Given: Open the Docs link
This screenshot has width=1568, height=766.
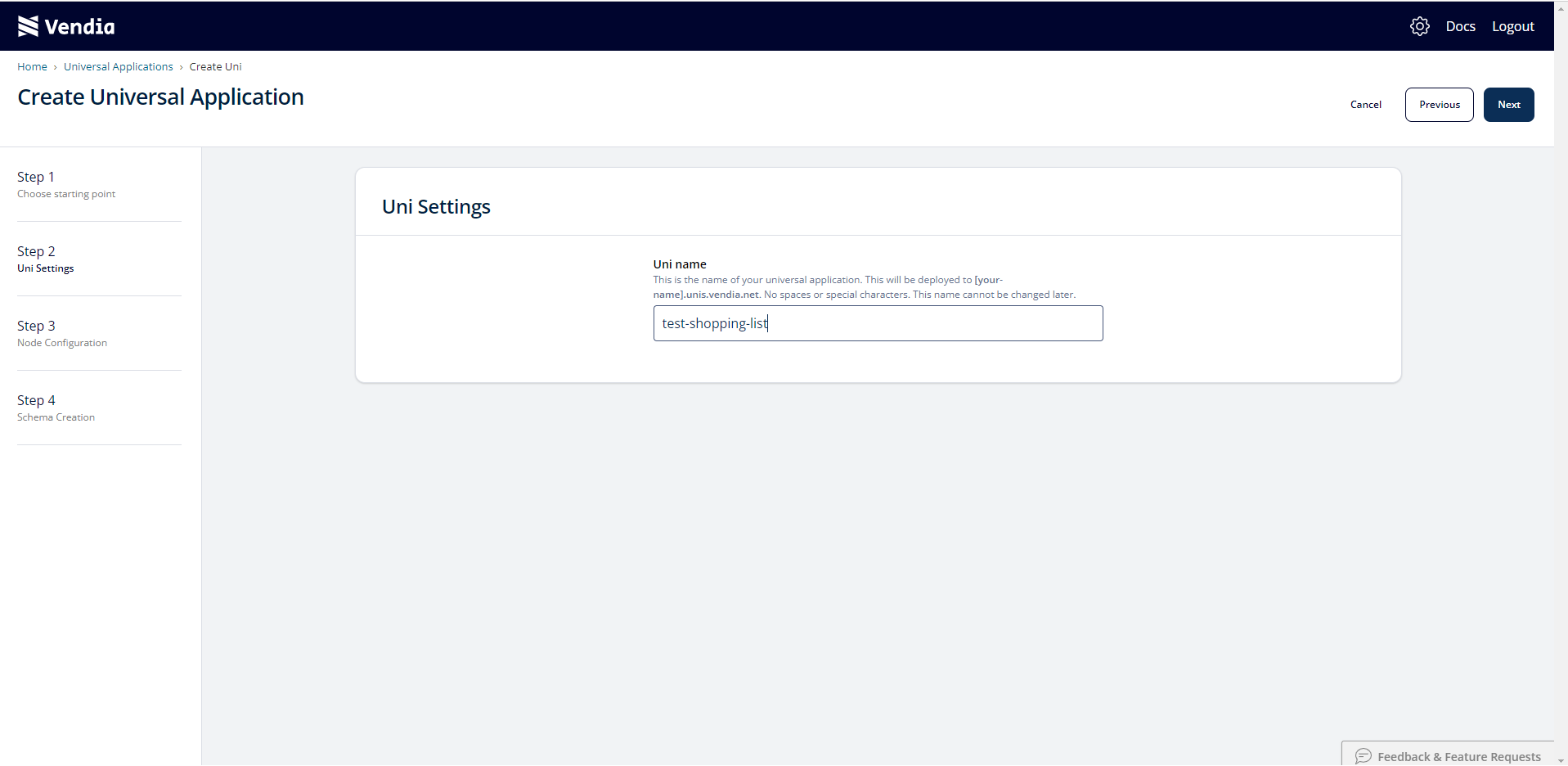Looking at the screenshot, I should (1460, 26).
